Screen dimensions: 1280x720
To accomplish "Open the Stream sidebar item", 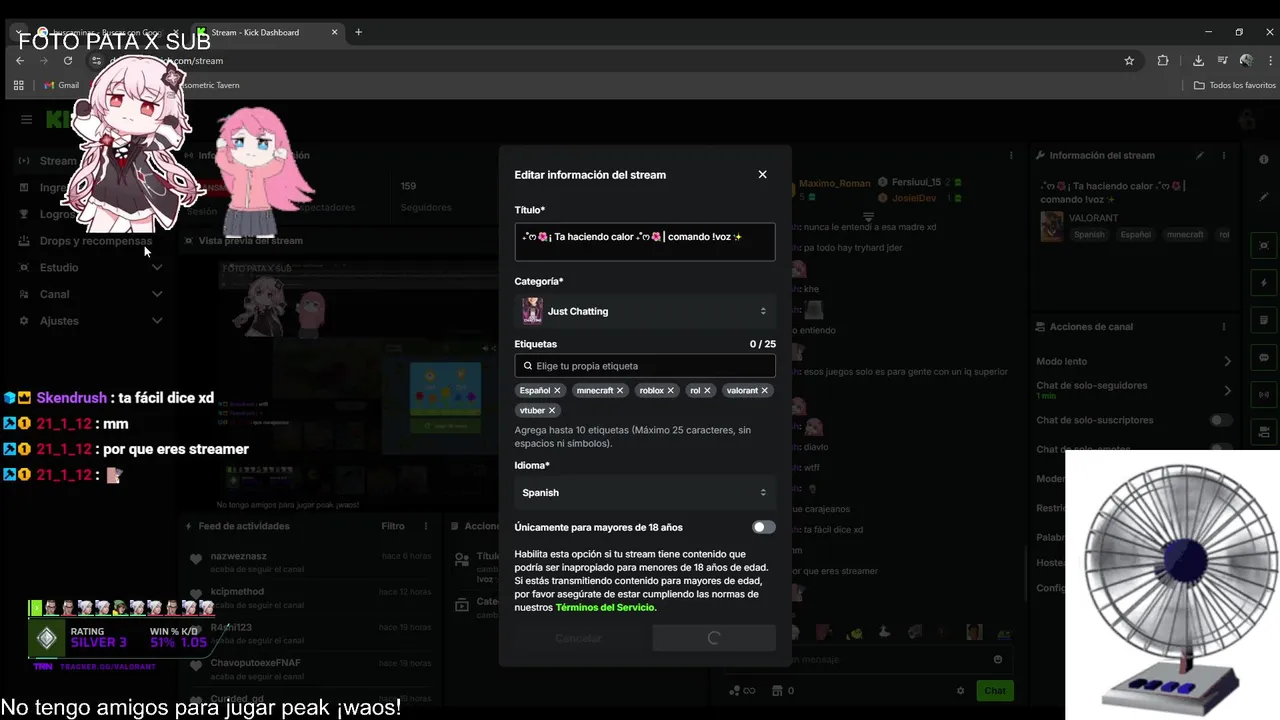I will (57, 161).
